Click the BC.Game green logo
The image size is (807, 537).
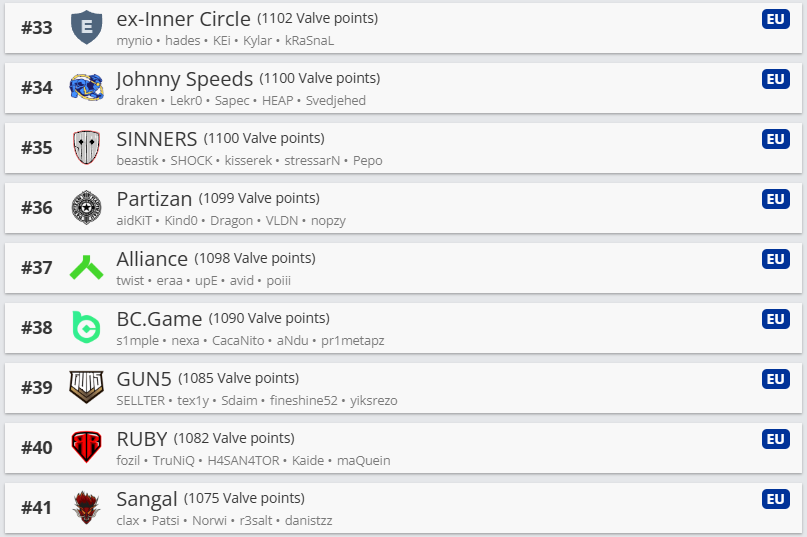tap(87, 328)
